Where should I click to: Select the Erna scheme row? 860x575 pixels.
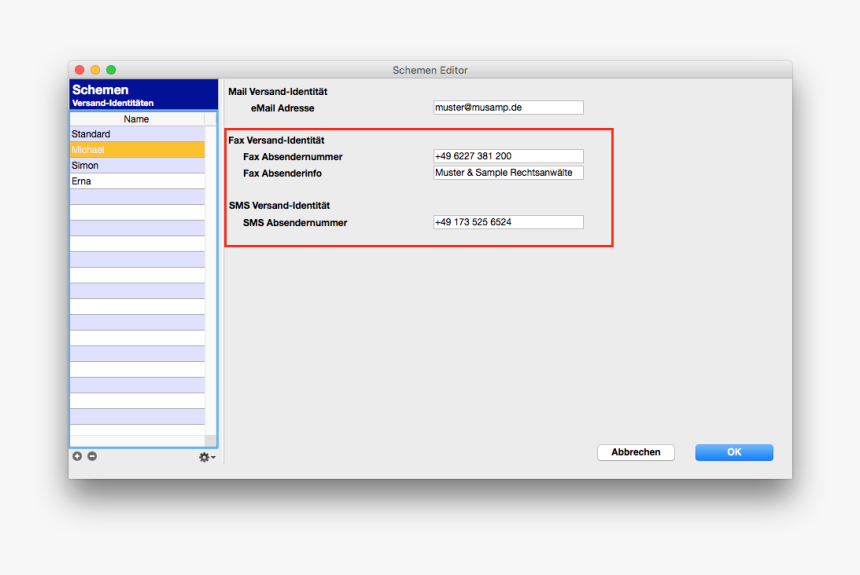click(138, 181)
